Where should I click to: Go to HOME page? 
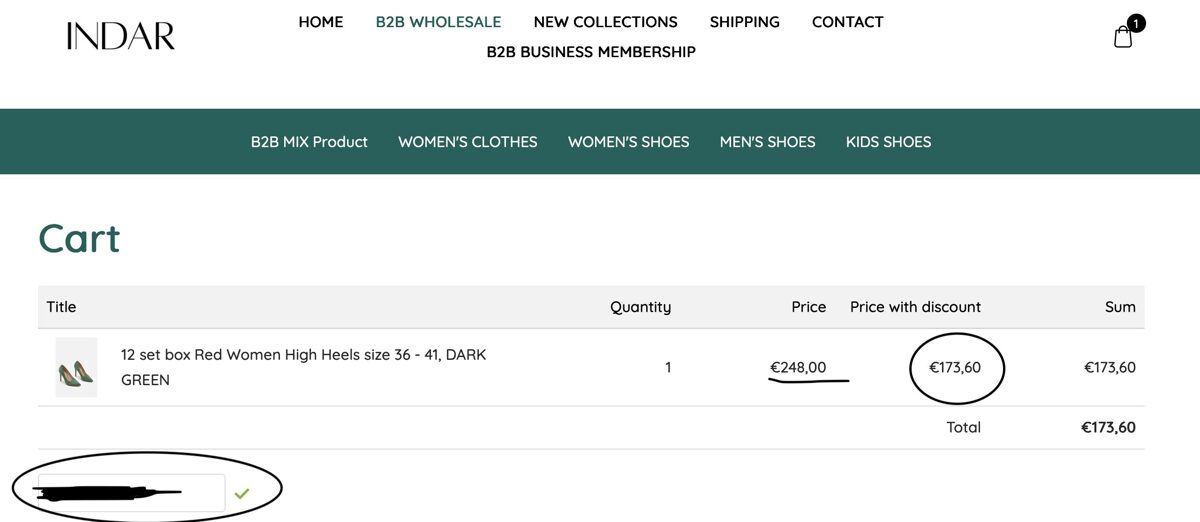coord(321,22)
